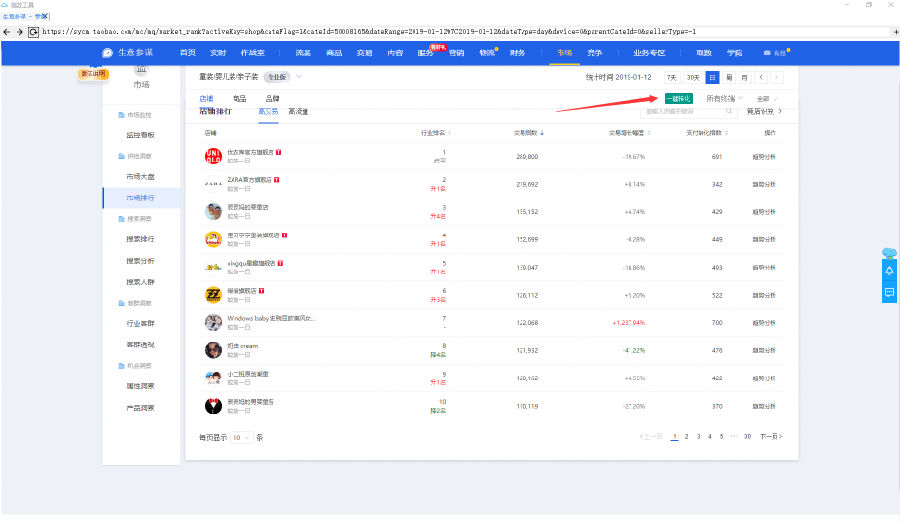Click the avatar of the cream shop row

point(213,350)
